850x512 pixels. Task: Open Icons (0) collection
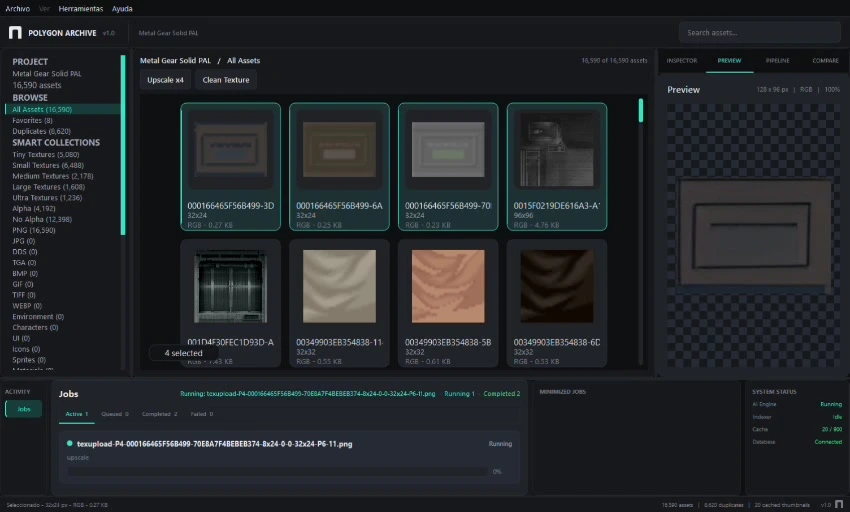click(26, 349)
